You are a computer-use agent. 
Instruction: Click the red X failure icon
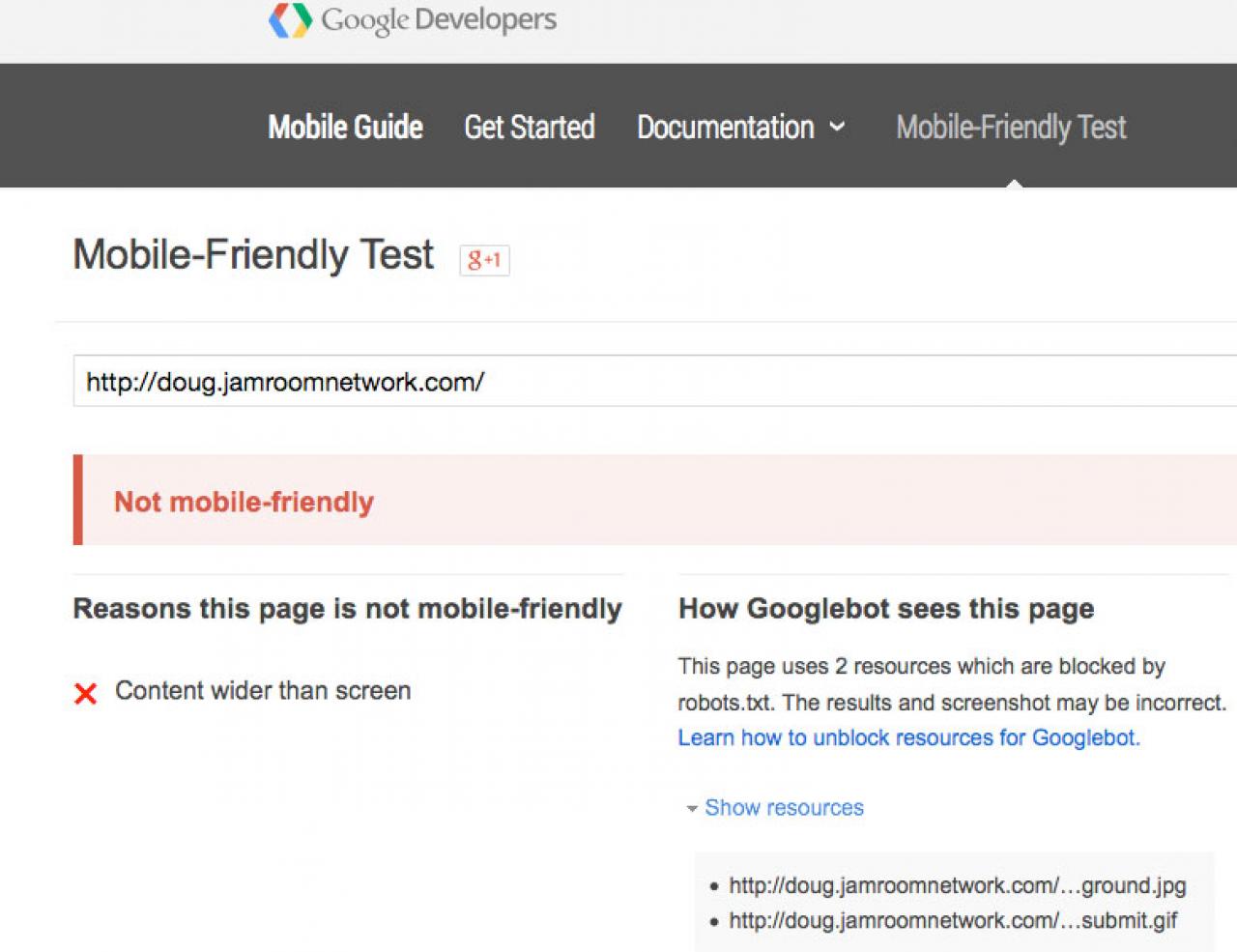(85, 693)
